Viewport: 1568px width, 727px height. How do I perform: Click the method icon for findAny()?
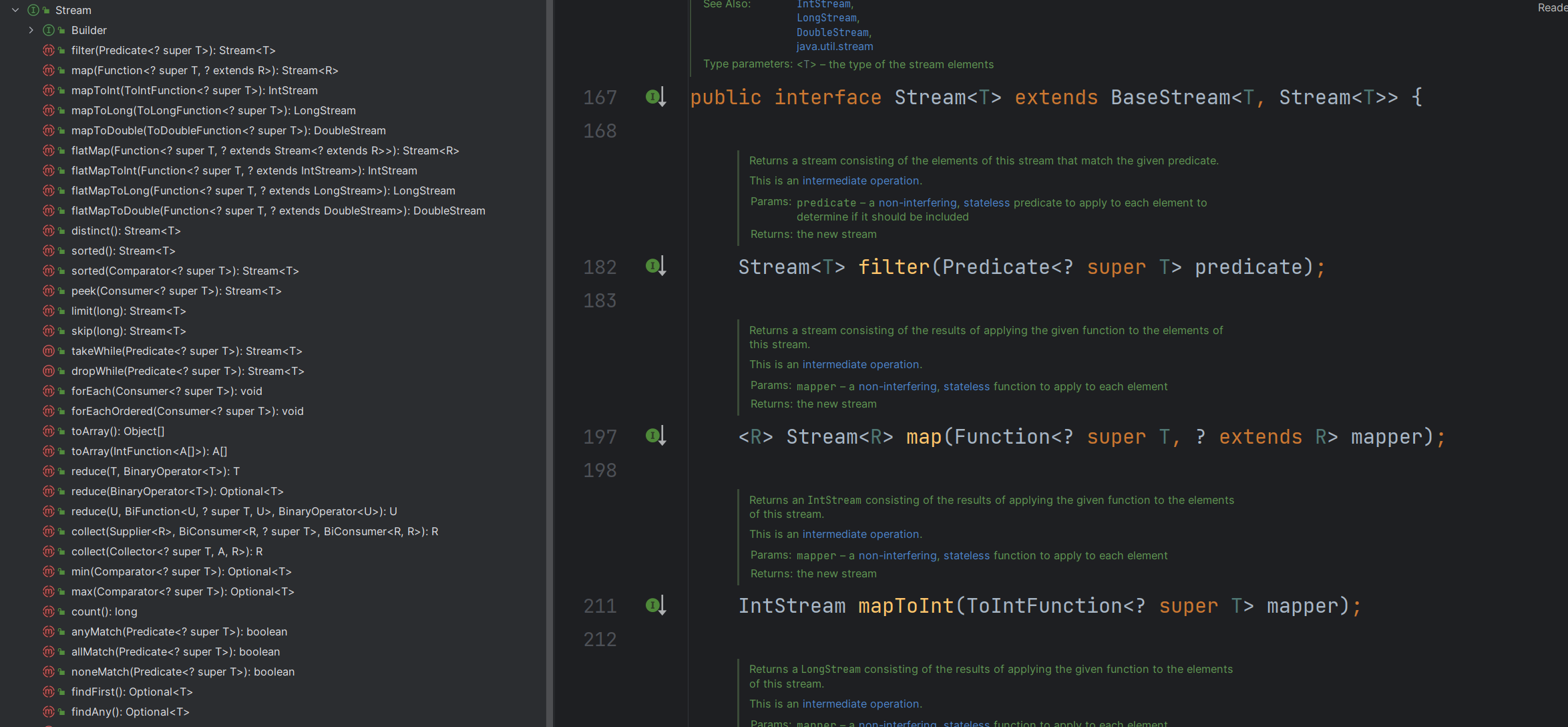point(49,712)
